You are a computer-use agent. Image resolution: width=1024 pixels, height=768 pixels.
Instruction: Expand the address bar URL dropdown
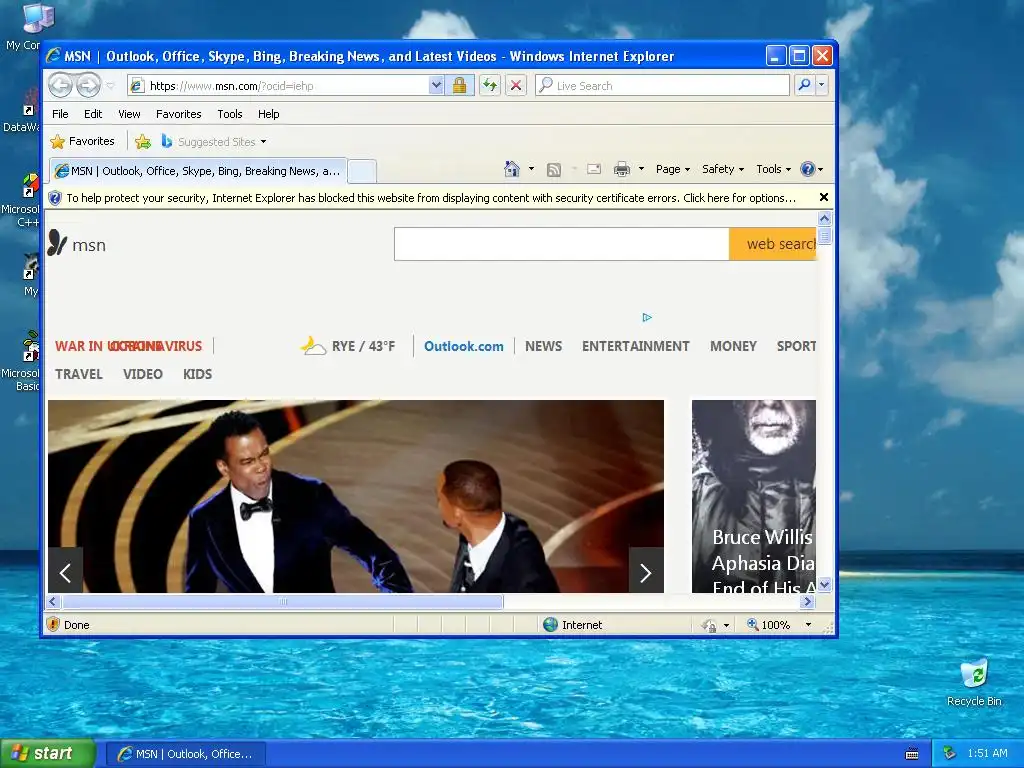436,86
